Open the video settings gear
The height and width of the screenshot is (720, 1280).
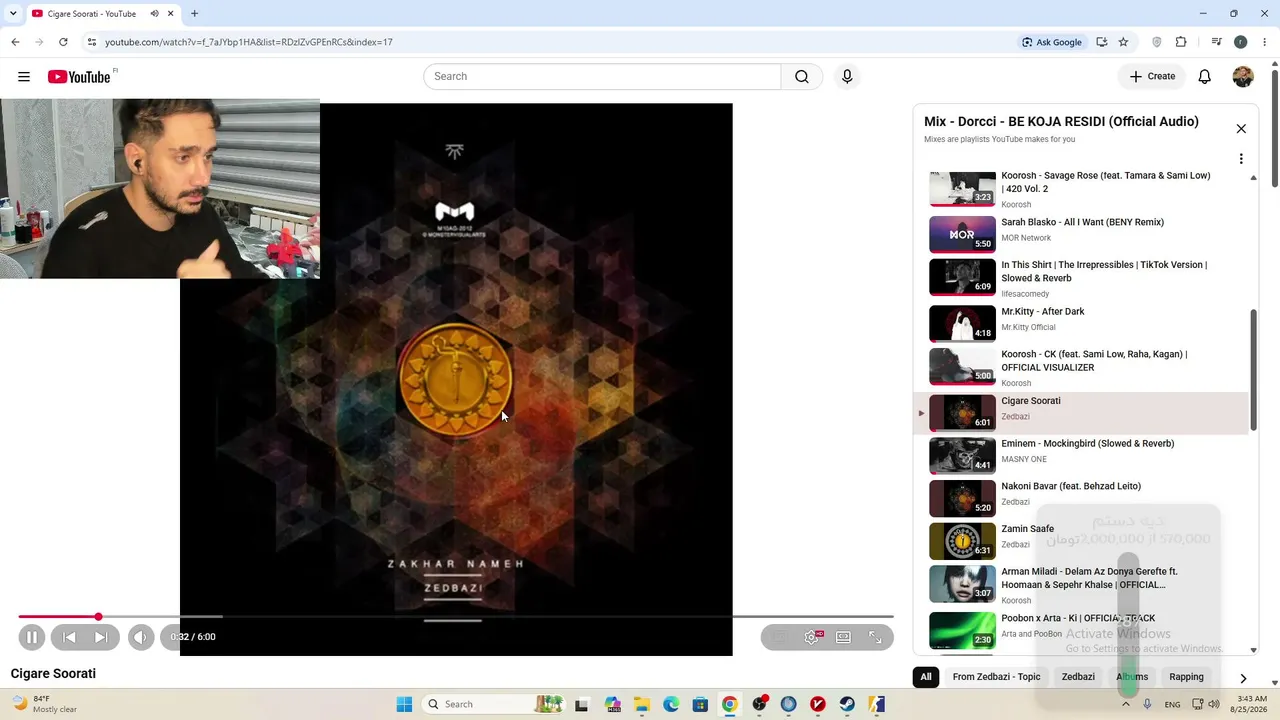(x=812, y=637)
